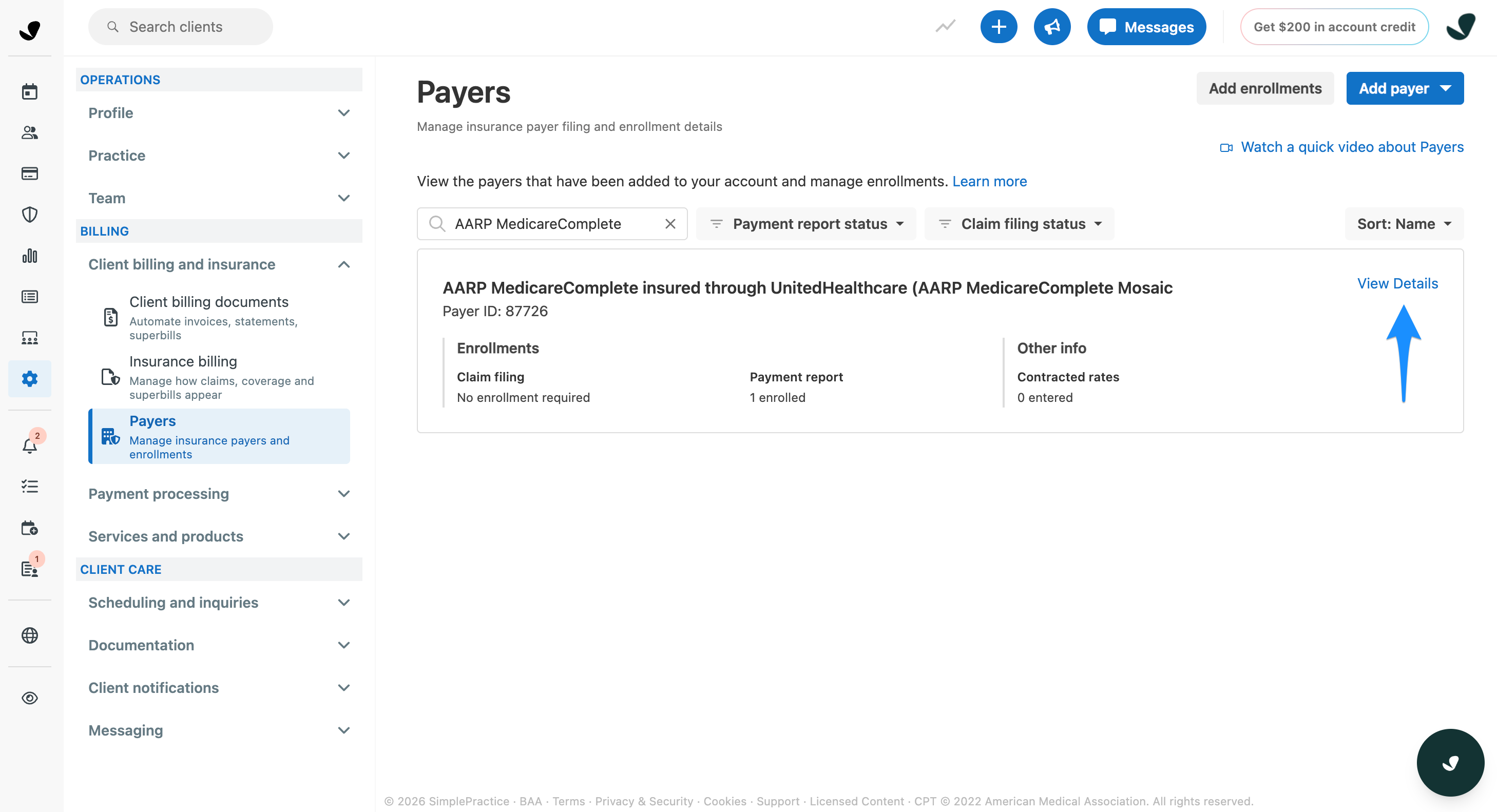Open the calendar icon in left rail
The height and width of the screenshot is (812, 1497).
click(30, 92)
